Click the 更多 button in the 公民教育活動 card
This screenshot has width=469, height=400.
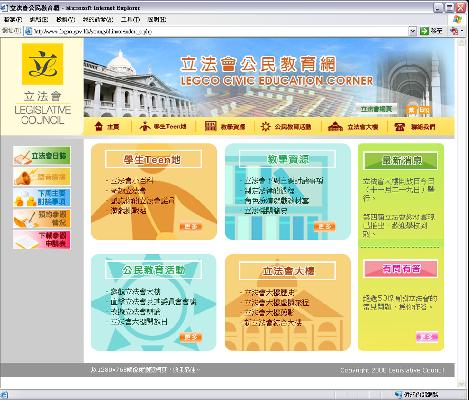click(191, 337)
